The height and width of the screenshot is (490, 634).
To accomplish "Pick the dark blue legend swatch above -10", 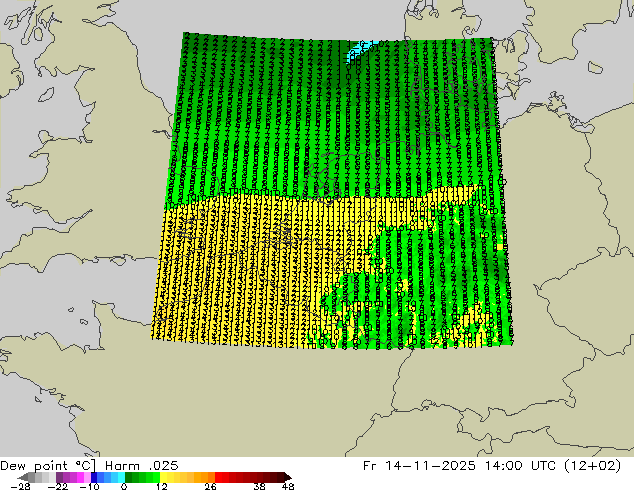I will [94, 477].
